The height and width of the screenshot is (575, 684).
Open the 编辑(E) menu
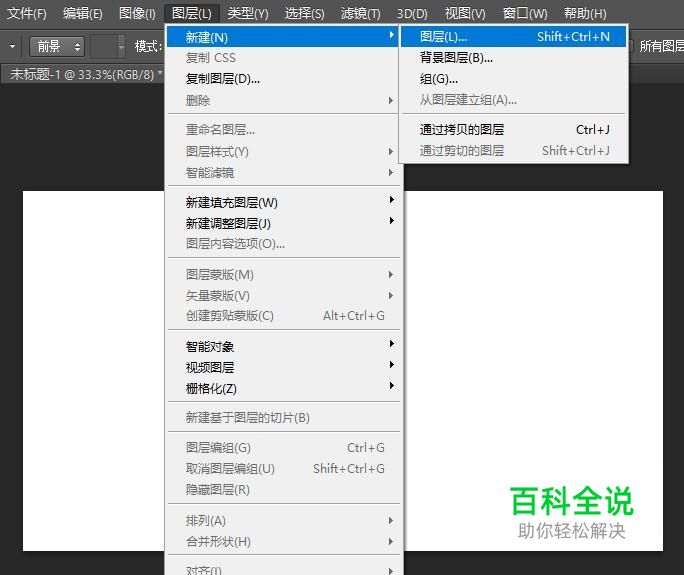click(83, 14)
